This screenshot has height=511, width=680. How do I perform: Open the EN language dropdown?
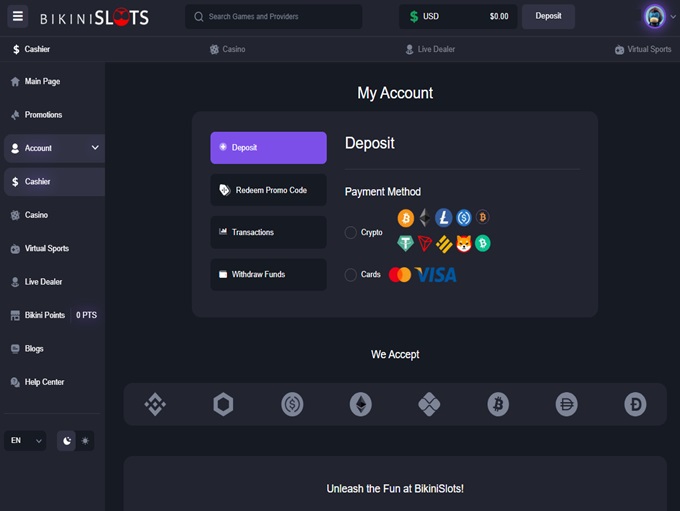click(x=26, y=440)
